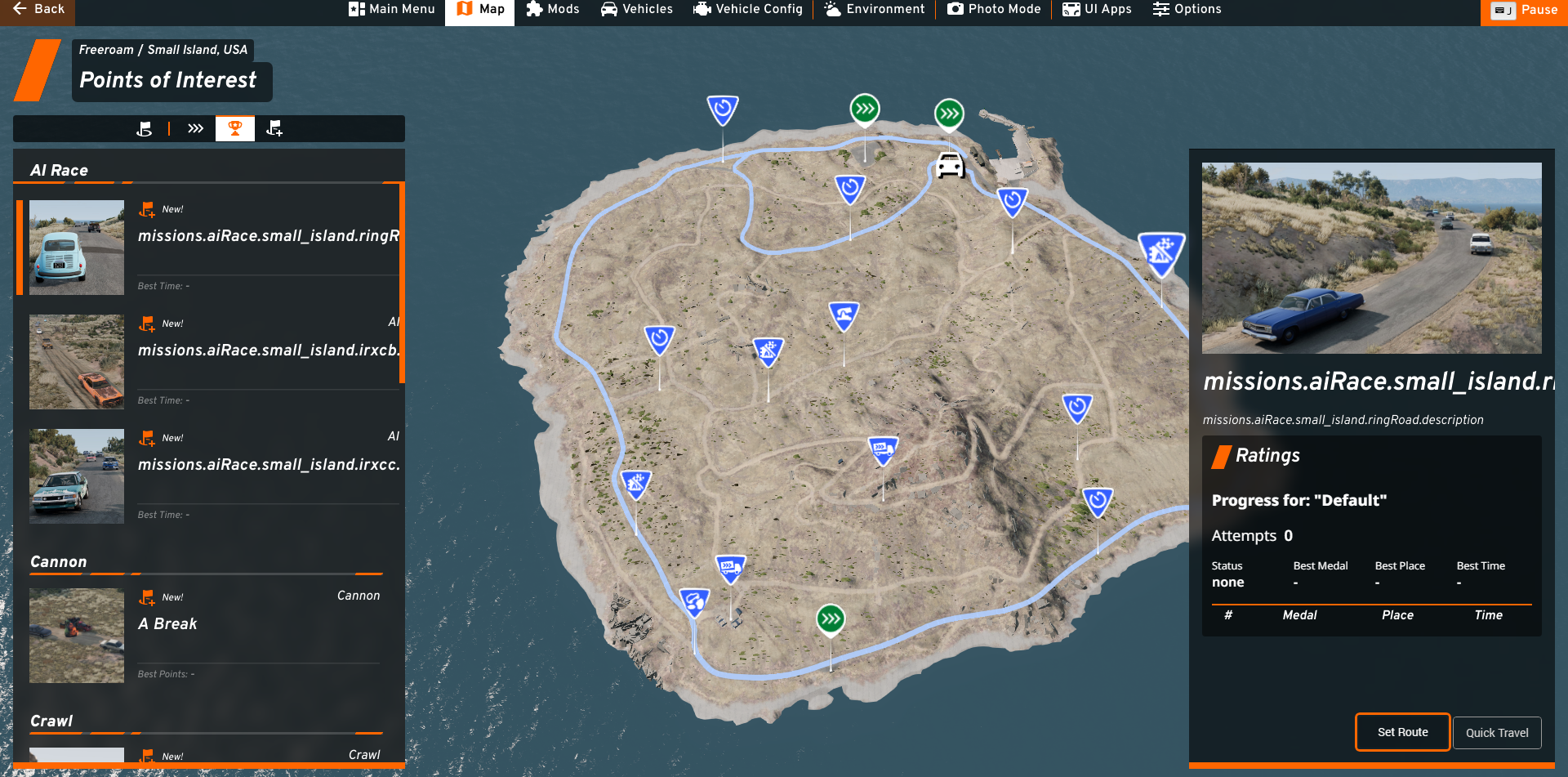
Task: Click the New! flag icon on the ringRoad mission
Action: pyautogui.click(x=146, y=210)
